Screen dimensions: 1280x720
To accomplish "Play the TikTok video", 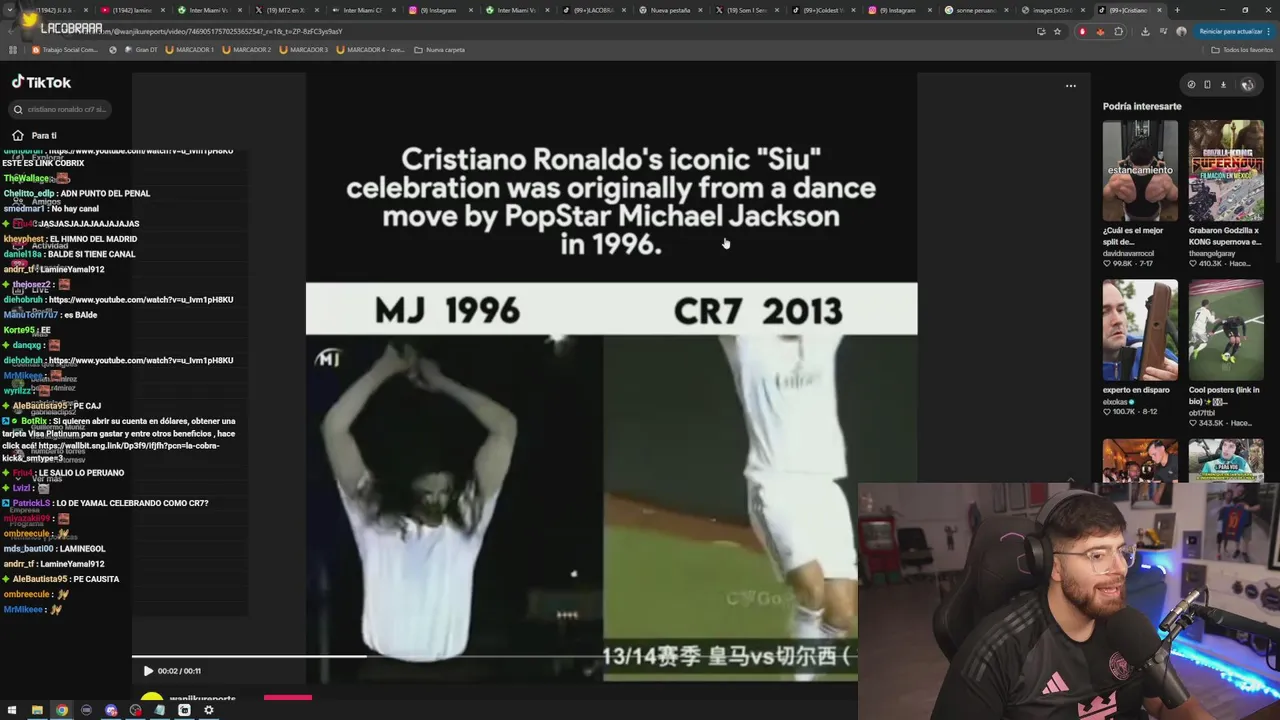I will [148, 671].
